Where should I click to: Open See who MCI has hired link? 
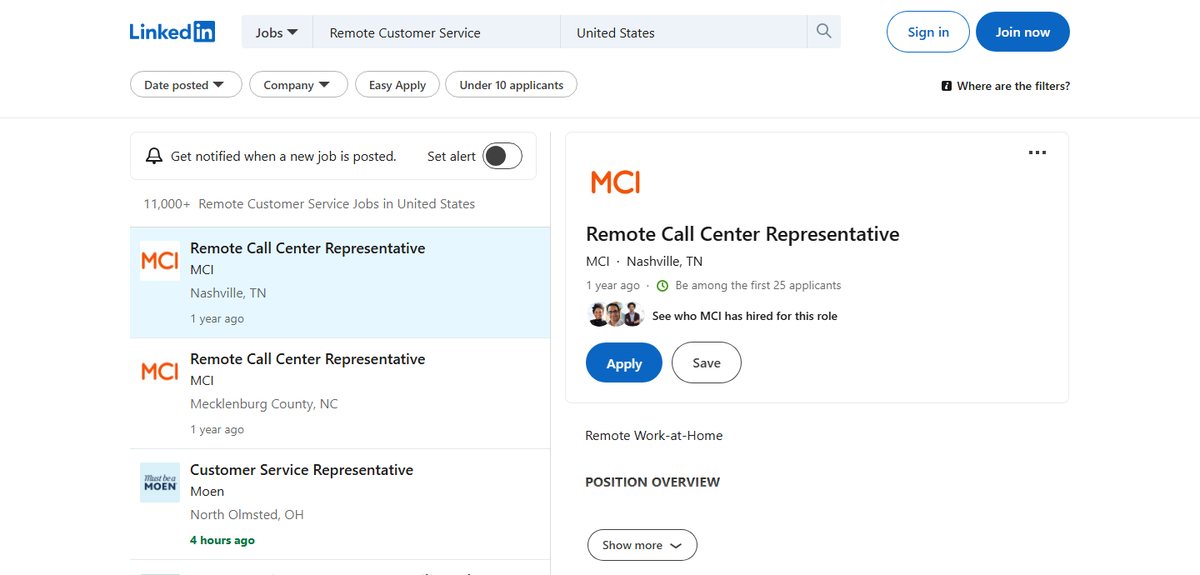pyautogui.click(x=745, y=316)
